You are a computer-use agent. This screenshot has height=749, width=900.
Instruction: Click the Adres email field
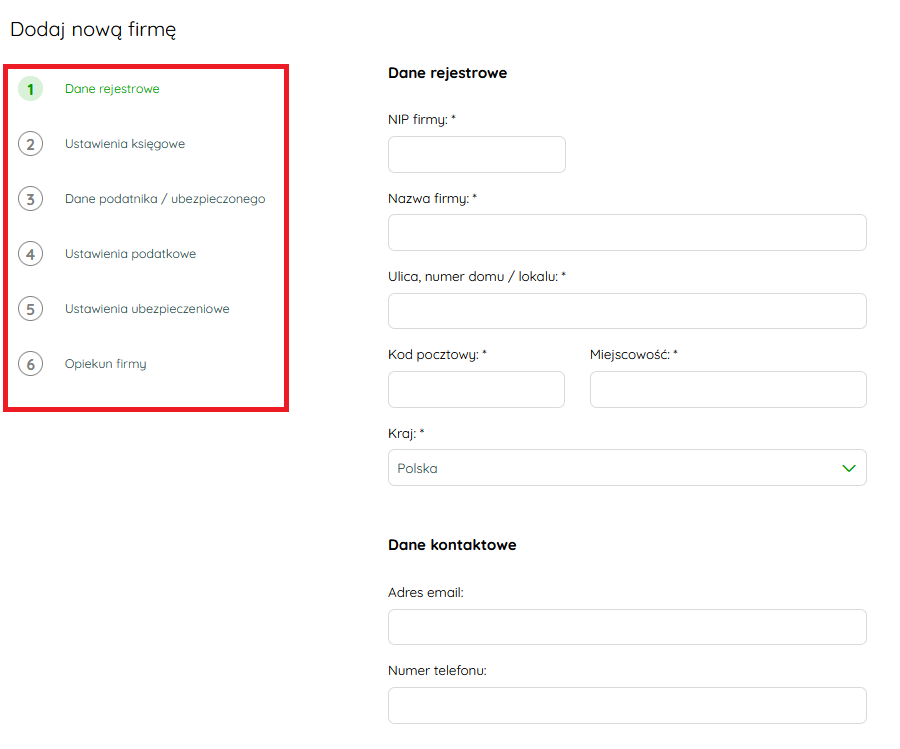coord(627,627)
